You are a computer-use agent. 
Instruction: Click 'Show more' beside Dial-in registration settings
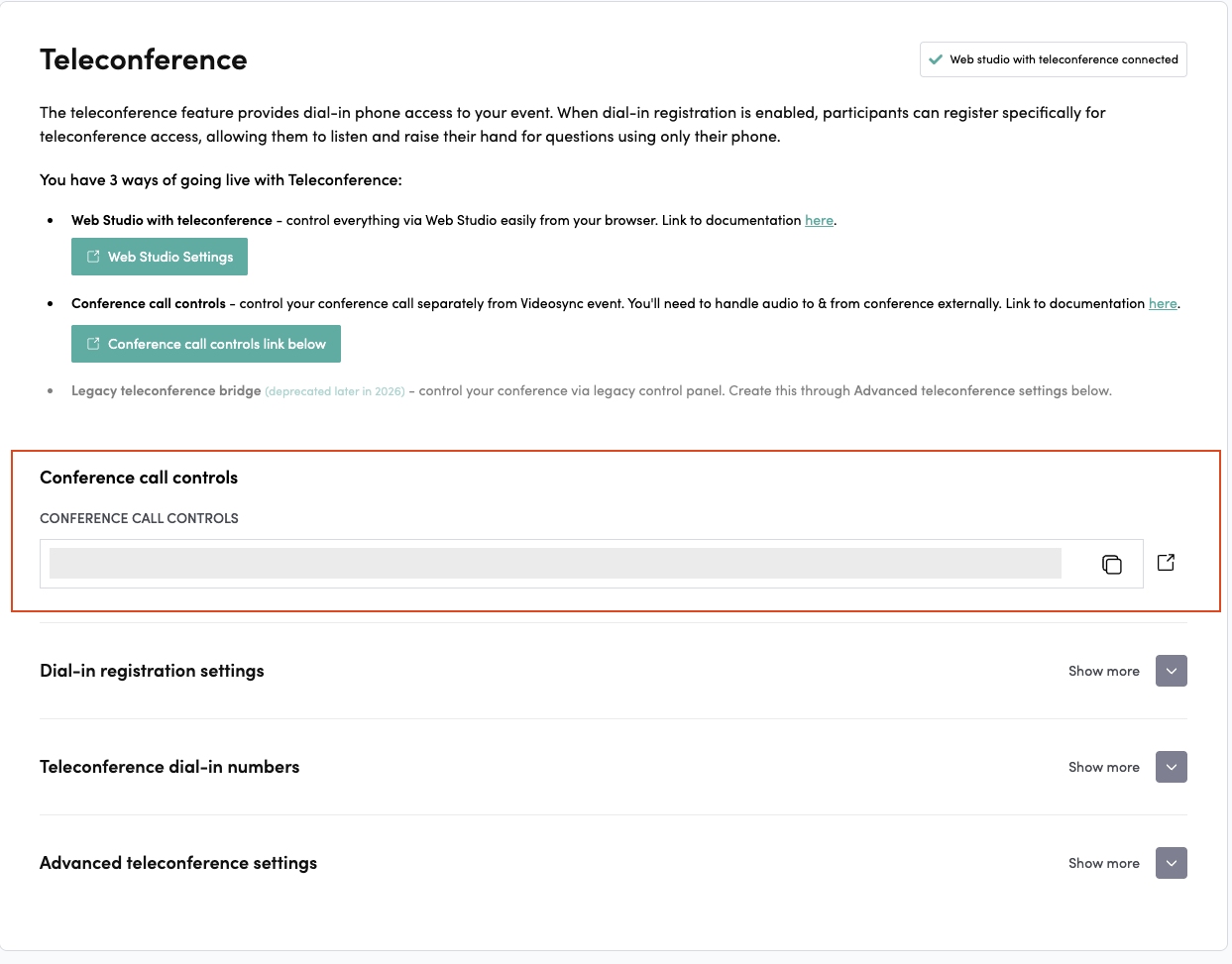(1103, 671)
